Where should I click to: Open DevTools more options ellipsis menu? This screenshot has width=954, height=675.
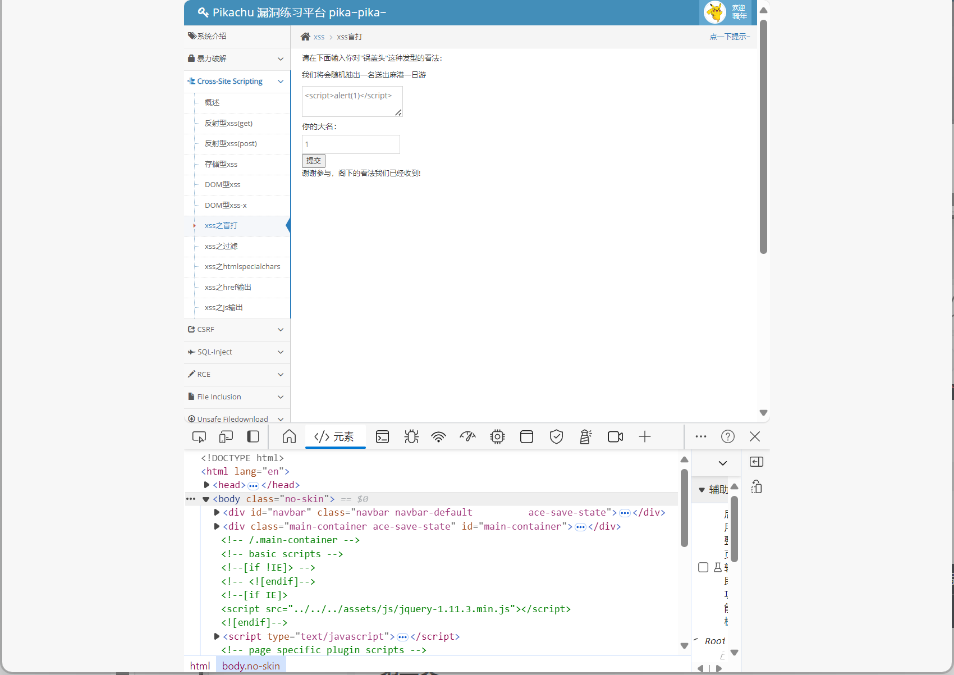coord(701,436)
